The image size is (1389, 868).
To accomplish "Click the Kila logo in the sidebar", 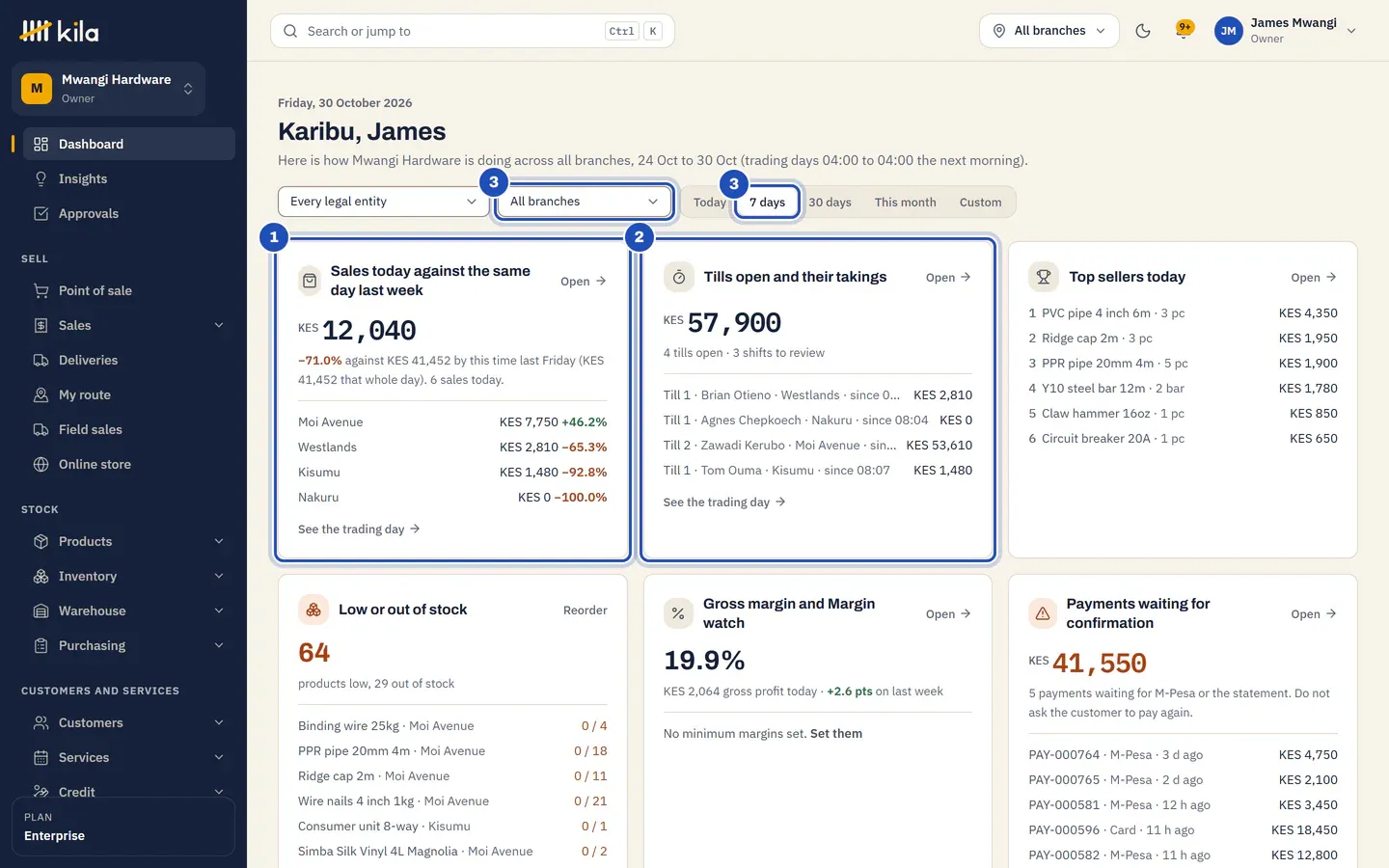I will 60,31.
